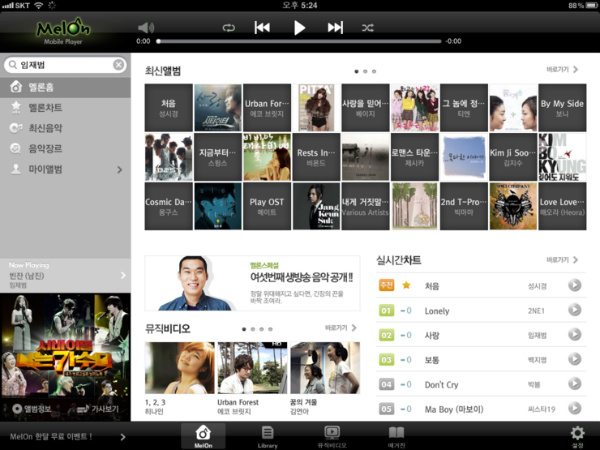Clear the search field with the X icon
Viewport: 600px width, 450px height.
pos(119,65)
